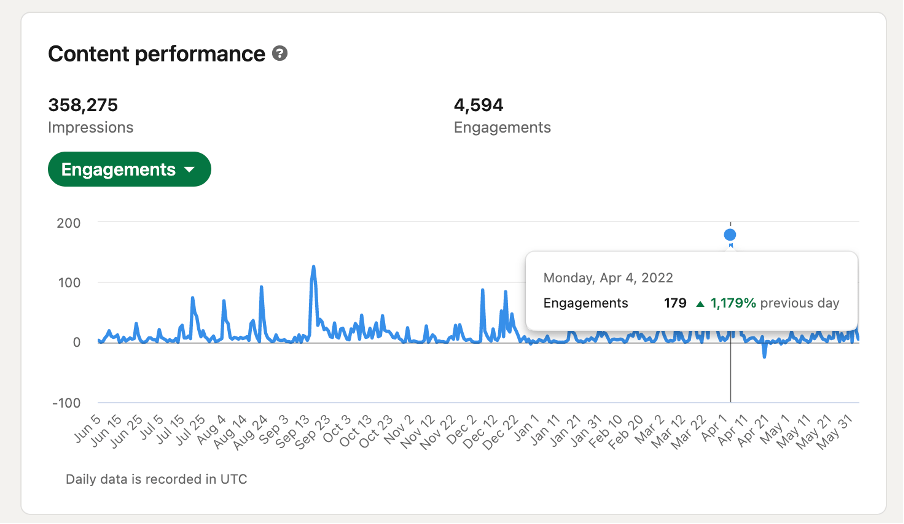The height and width of the screenshot is (524, 904).
Task: Click the Jan 1 x-axis label
Action: [x=526, y=429]
